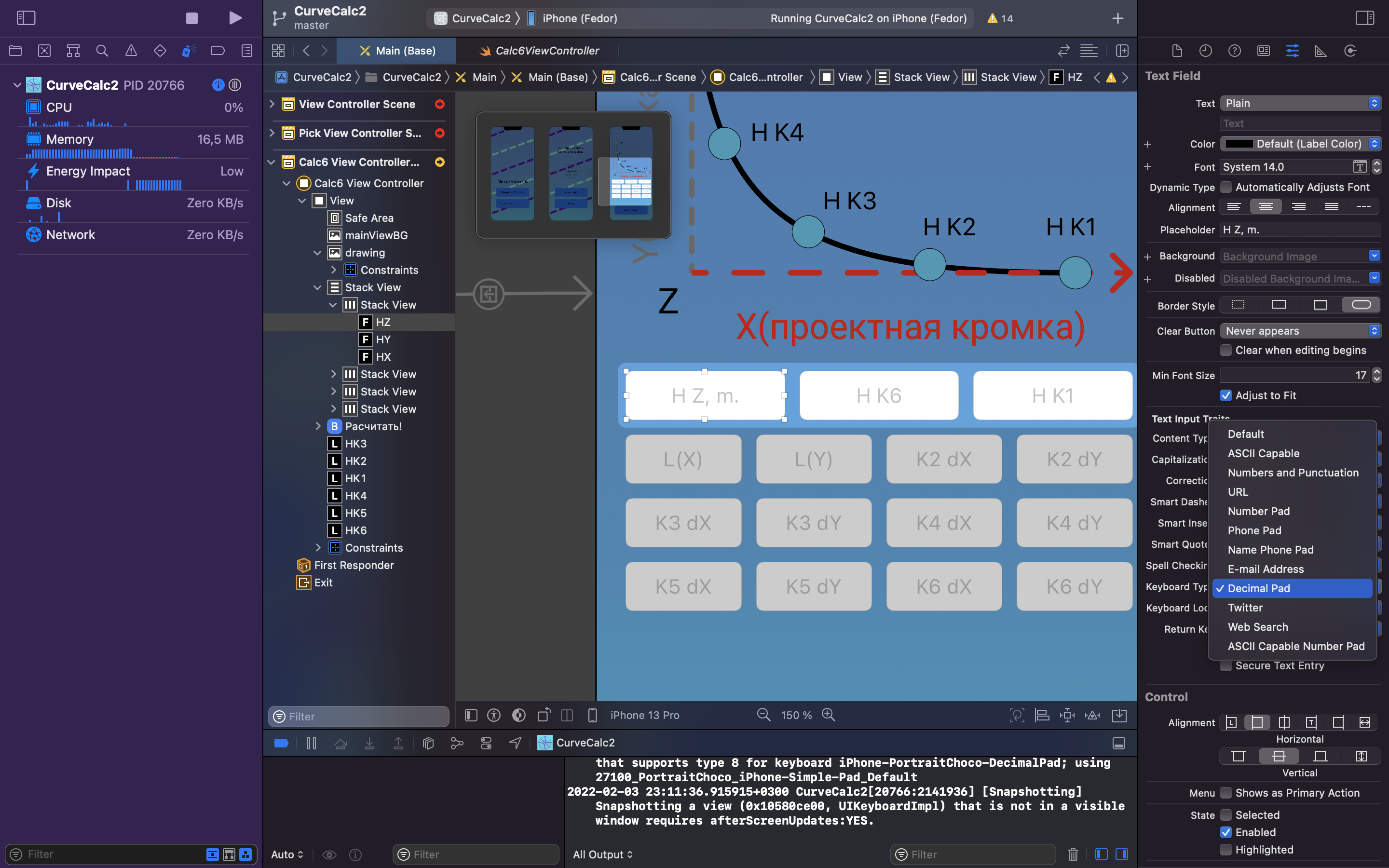Open the Debug View Hierarchy icon

click(x=428, y=743)
